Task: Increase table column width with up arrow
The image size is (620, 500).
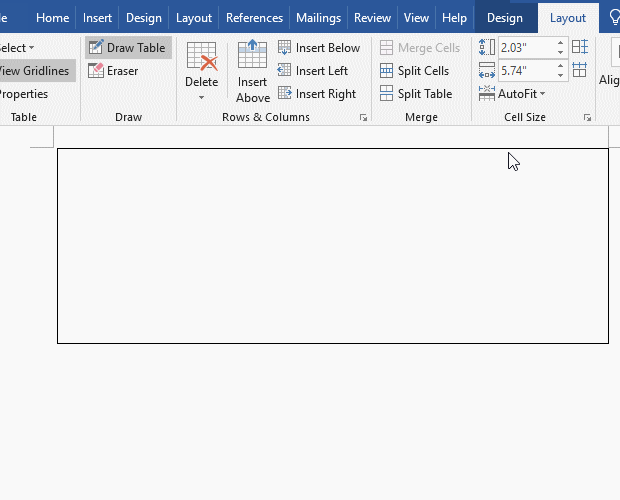Action: tap(560, 65)
